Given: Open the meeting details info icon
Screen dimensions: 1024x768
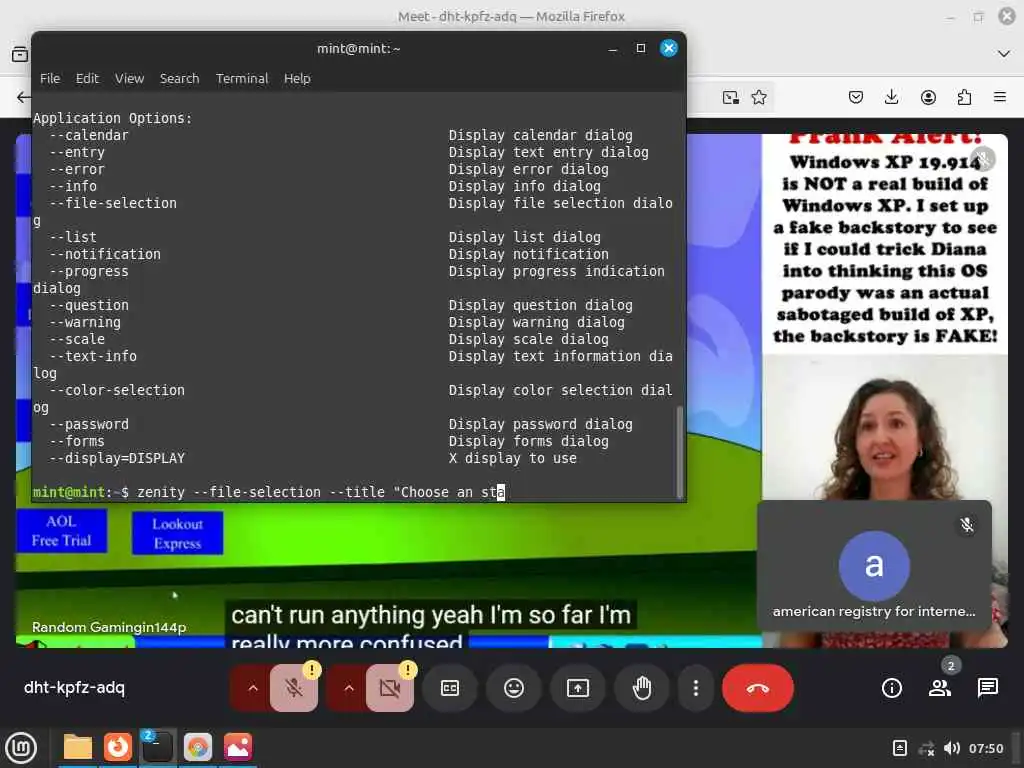Looking at the screenshot, I should [891, 688].
